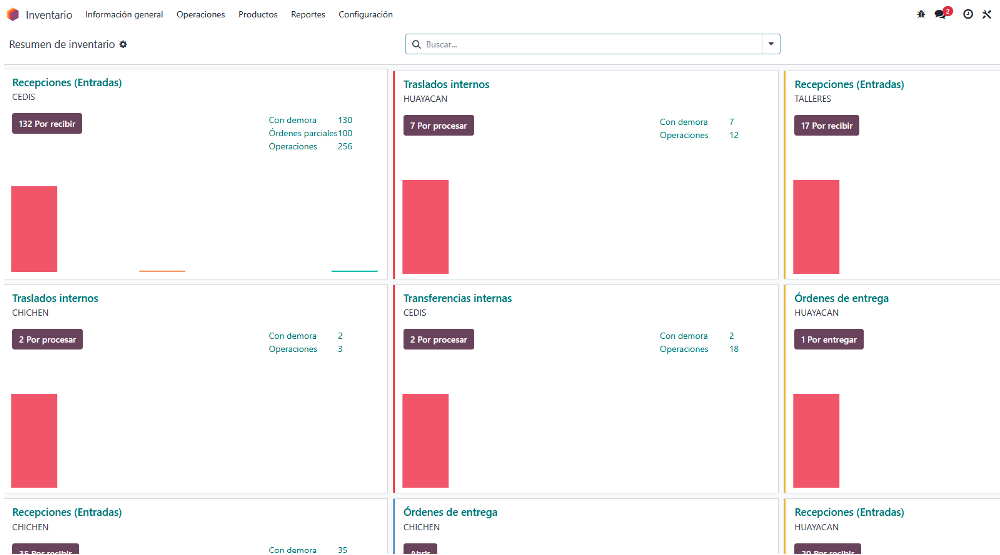Click the 132 Por recibir button

47,124
